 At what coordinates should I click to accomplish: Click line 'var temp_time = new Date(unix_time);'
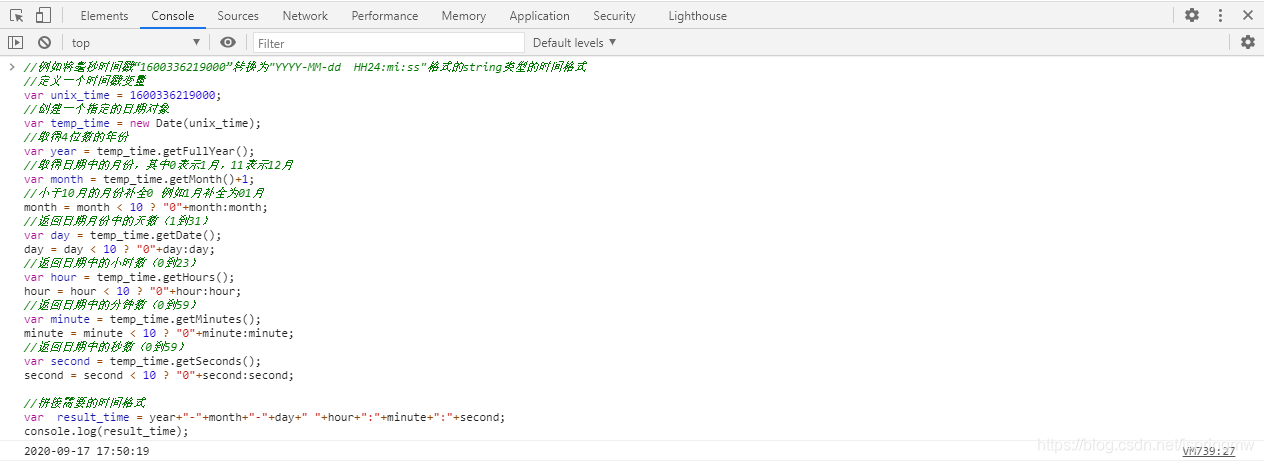tap(142, 123)
